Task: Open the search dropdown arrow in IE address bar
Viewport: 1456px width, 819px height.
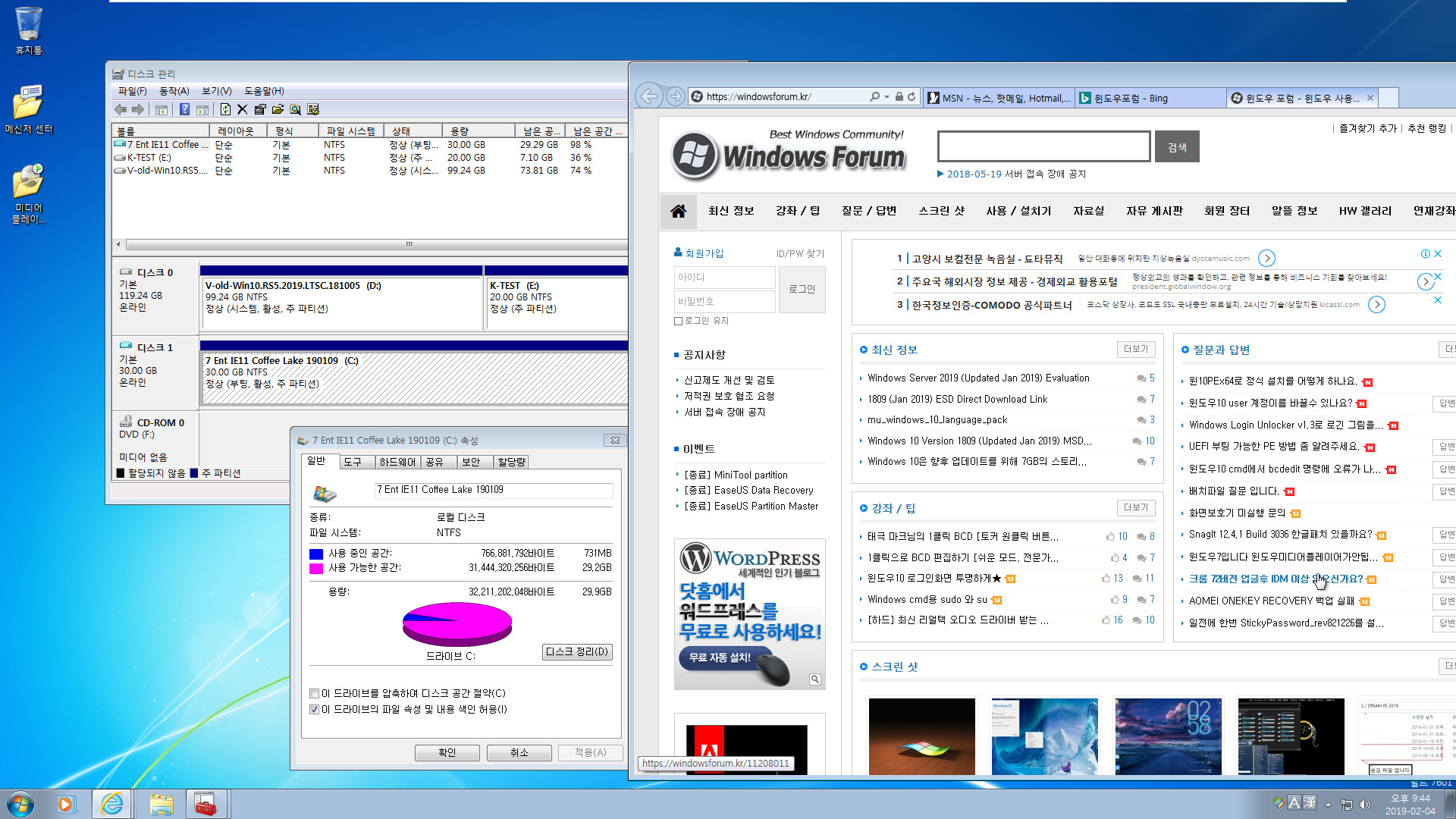Action: coord(886,96)
